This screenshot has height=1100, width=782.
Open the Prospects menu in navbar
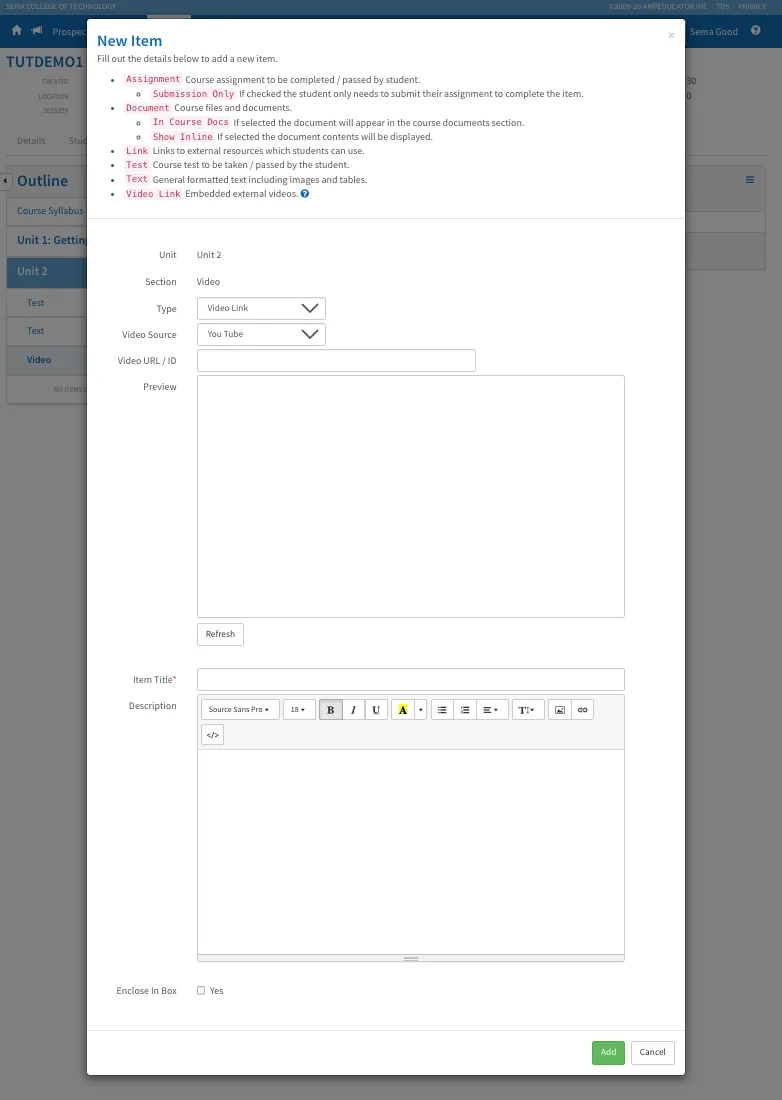click(x=69, y=32)
